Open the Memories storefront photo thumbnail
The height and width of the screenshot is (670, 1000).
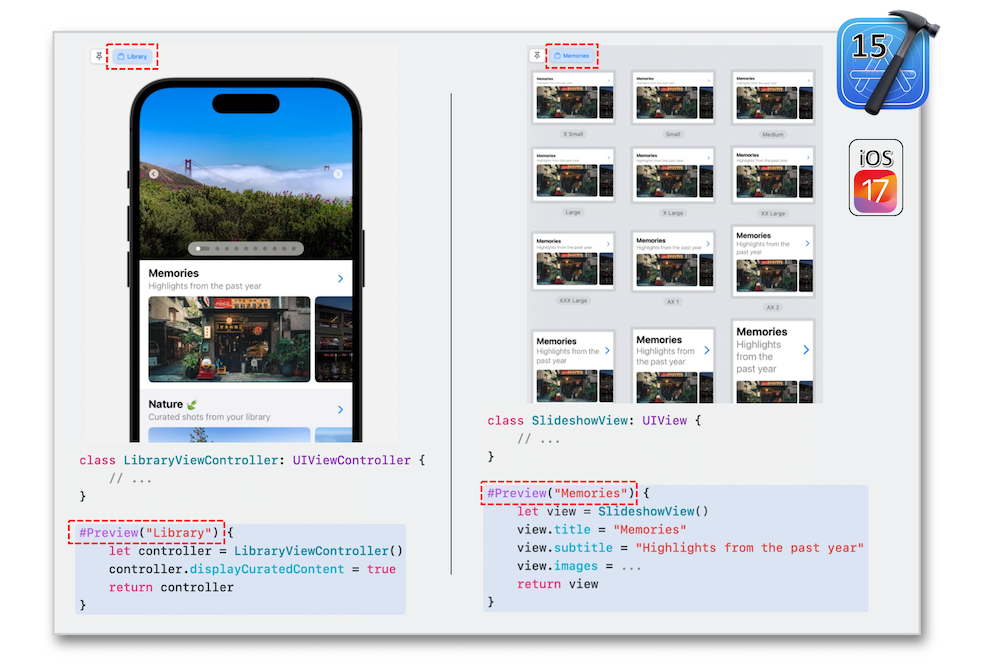pyautogui.click(x=230, y=339)
